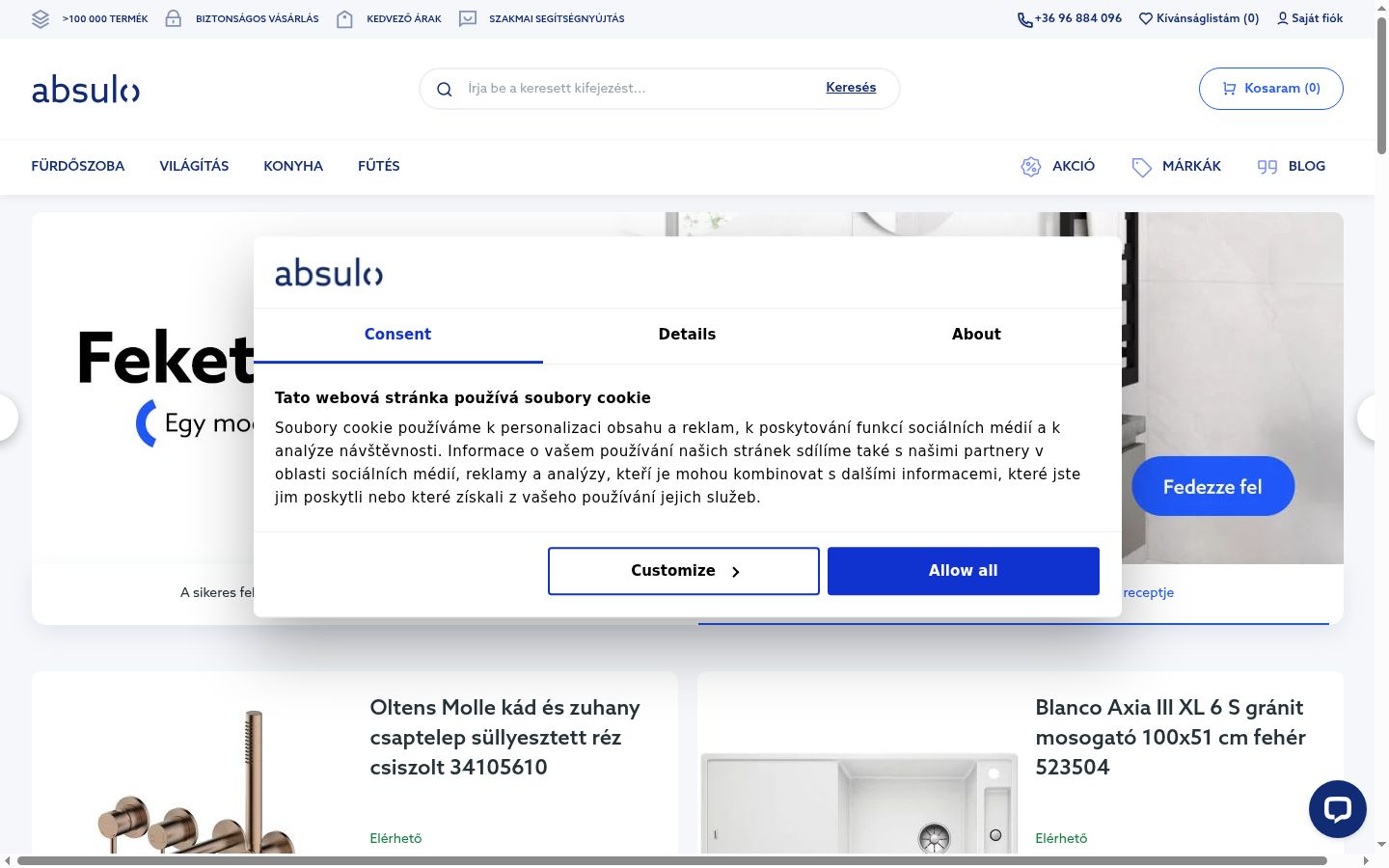This screenshot has width=1389, height=868.
Task: Click the padlock icon beside BIZTONSÁGOS VÁSÁRLÁS
Action: 174,18
